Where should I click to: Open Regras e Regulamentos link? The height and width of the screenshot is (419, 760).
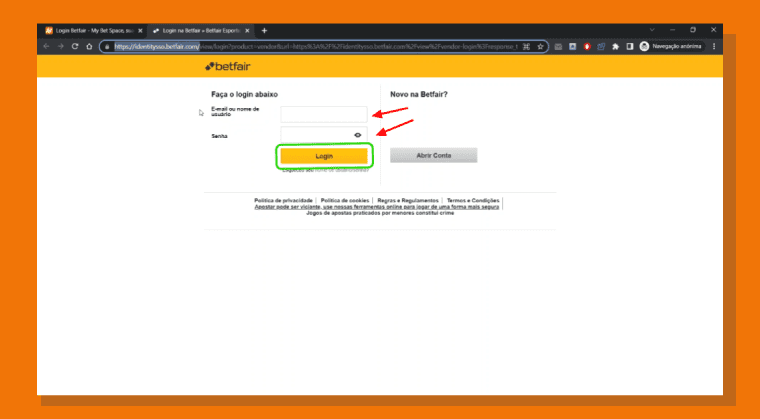[x=408, y=200]
